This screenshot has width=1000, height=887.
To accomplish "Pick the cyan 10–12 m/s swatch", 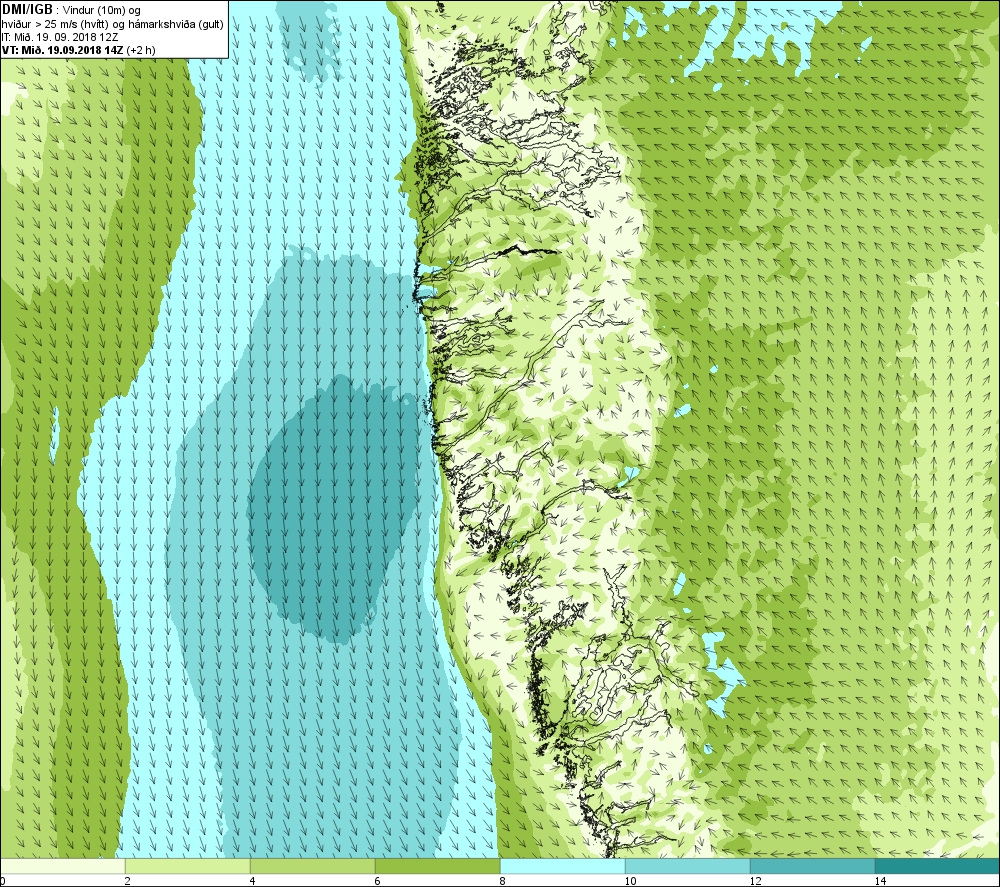I will click(x=688, y=866).
